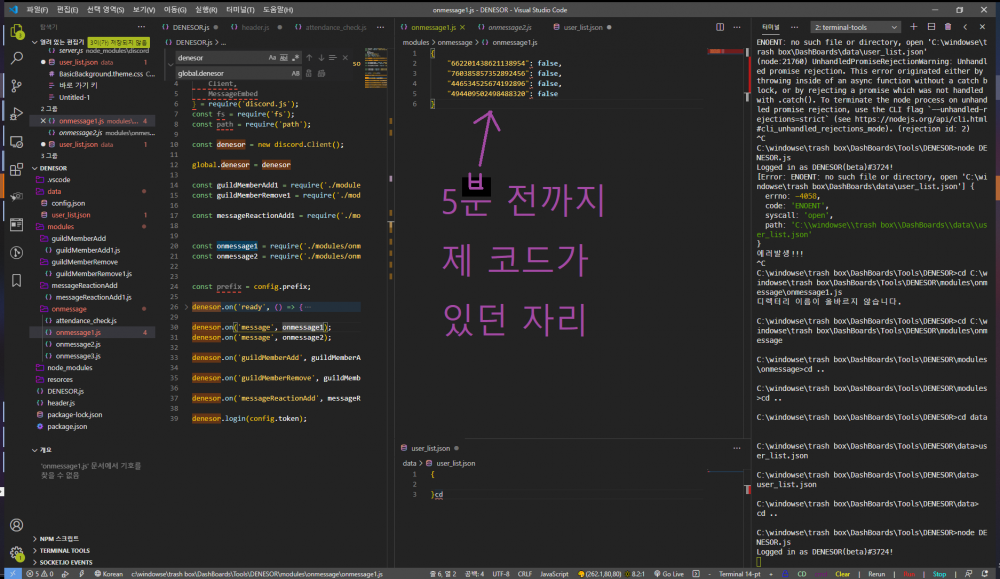Click Clear in the status bar
1000x579 pixels.
click(842, 574)
